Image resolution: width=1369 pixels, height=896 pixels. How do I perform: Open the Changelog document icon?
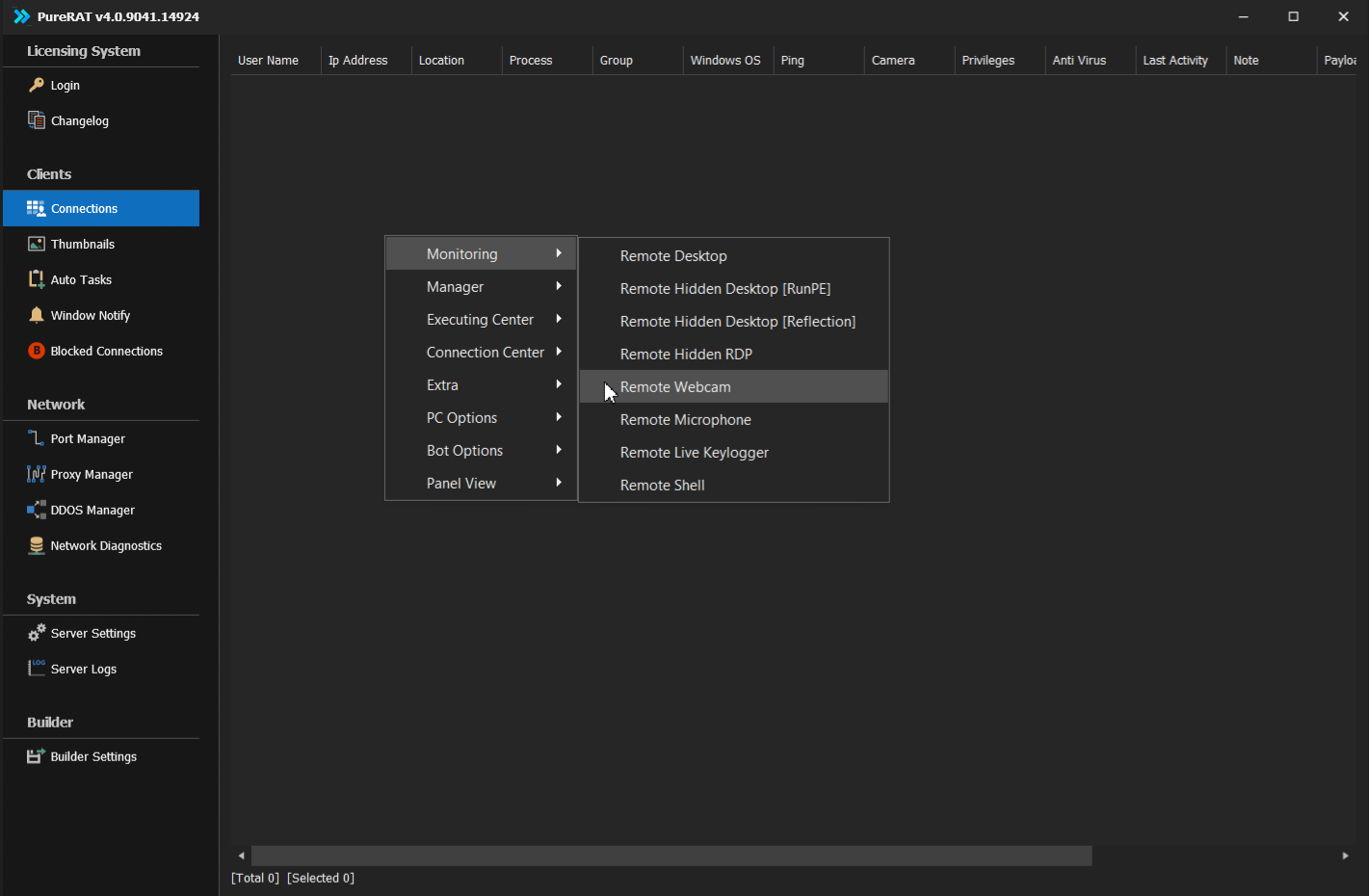[37, 120]
